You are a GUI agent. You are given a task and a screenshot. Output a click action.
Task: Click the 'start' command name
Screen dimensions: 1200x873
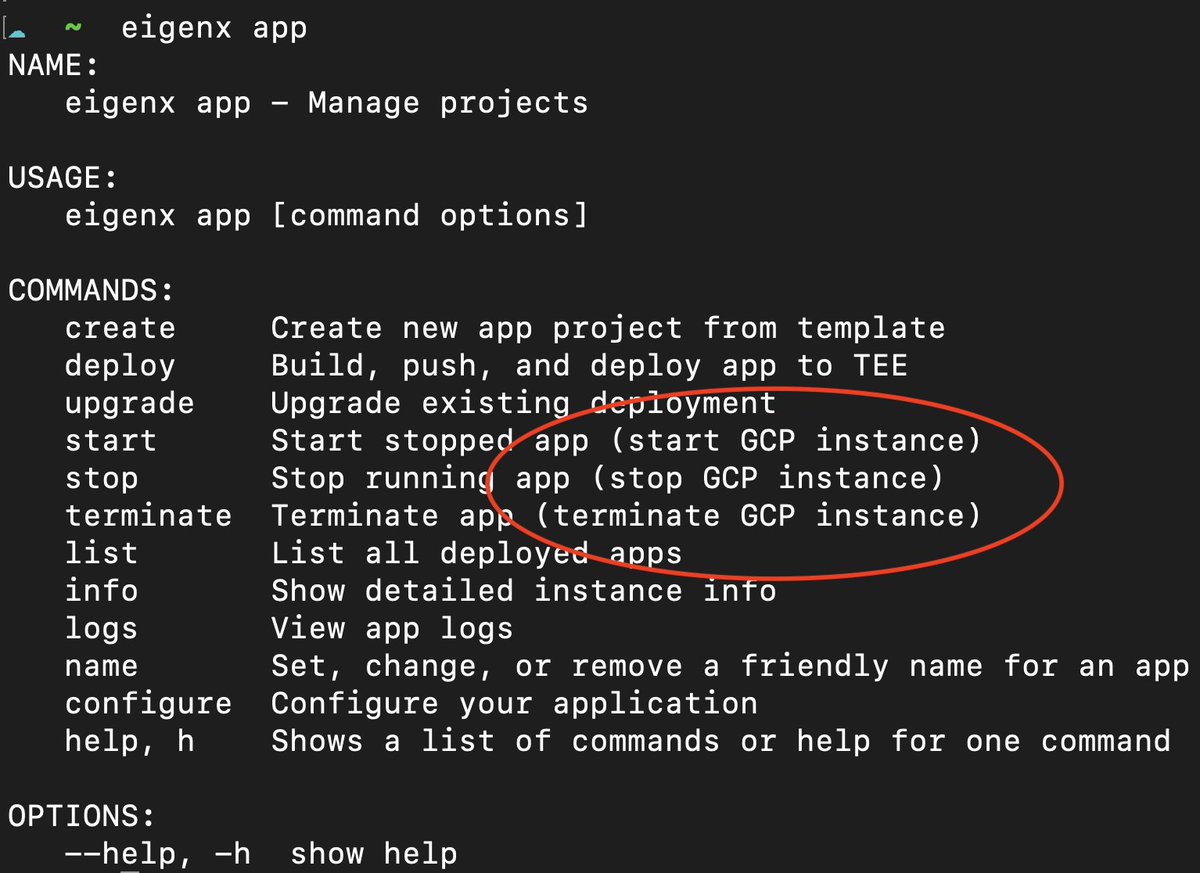click(x=111, y=440)
